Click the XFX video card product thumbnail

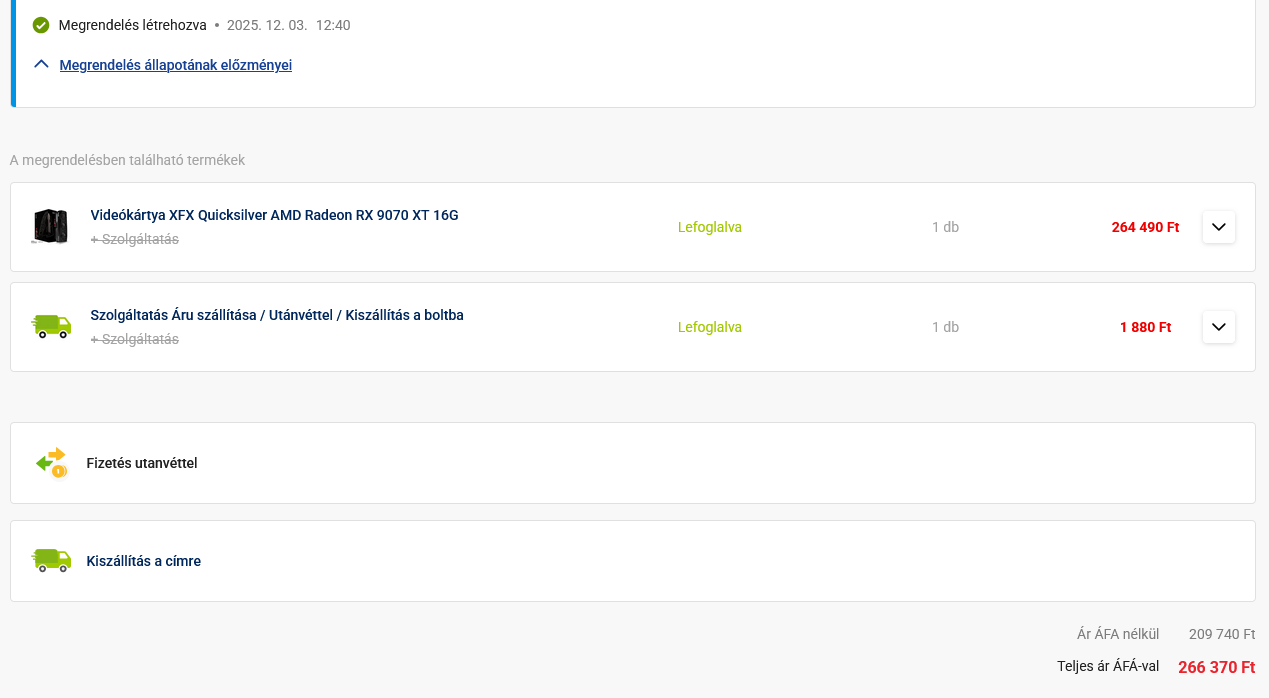coord(50,227)
